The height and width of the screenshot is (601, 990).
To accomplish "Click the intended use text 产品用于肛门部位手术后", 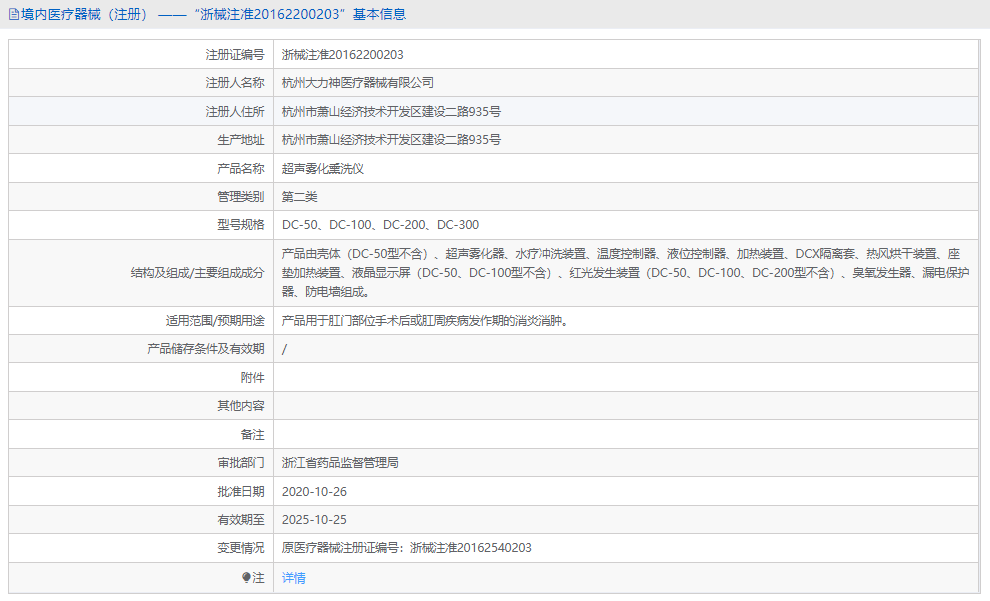I will 426,321.
